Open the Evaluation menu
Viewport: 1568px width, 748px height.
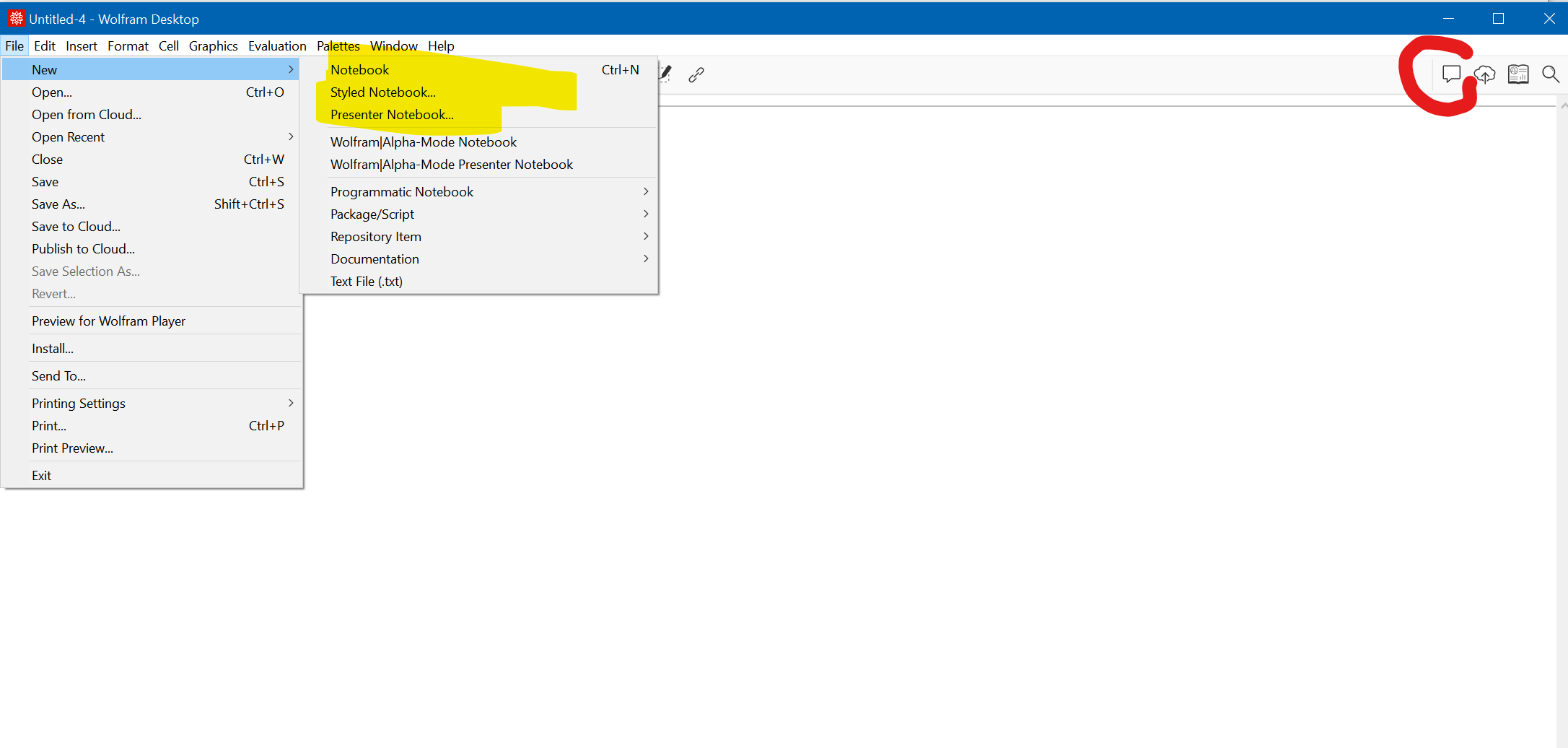(277, 46)
